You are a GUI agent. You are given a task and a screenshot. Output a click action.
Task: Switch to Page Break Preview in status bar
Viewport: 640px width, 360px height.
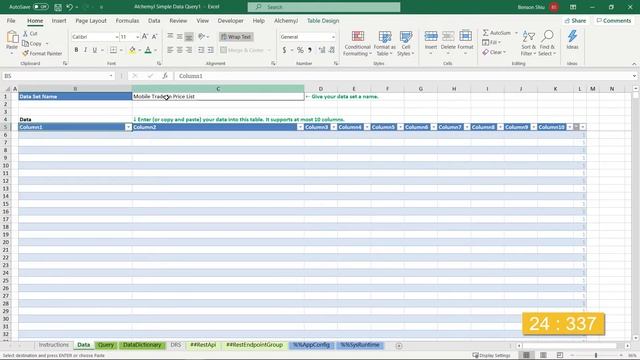[560, 355]
